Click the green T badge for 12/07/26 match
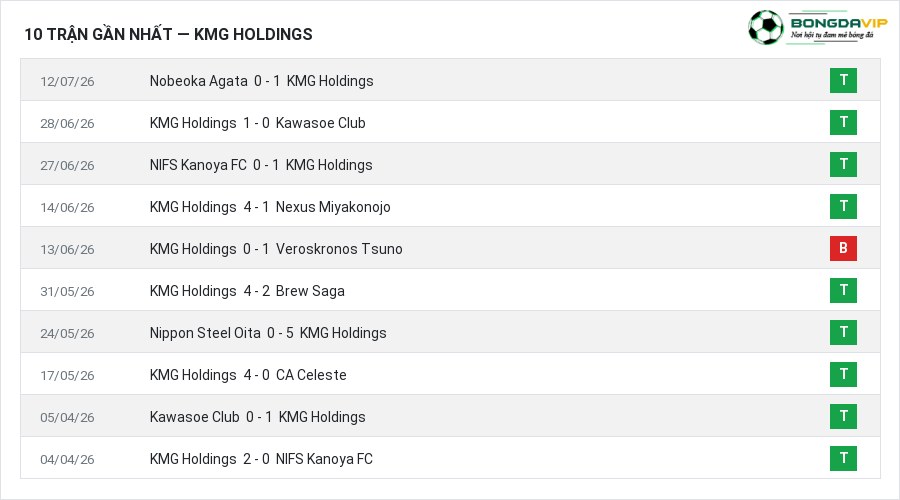This screenshot has width=900, height=500. (843, 80)
